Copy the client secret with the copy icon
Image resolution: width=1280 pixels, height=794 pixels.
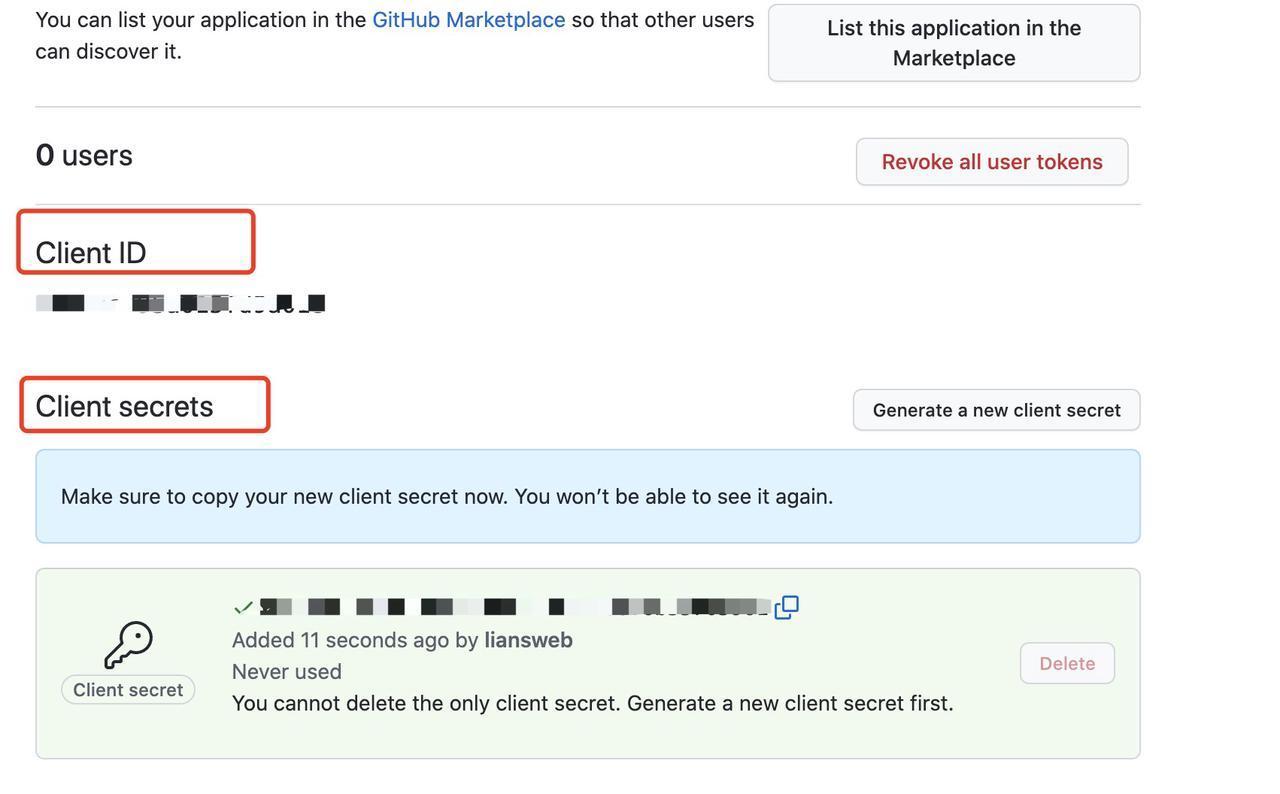coord(787,607)
